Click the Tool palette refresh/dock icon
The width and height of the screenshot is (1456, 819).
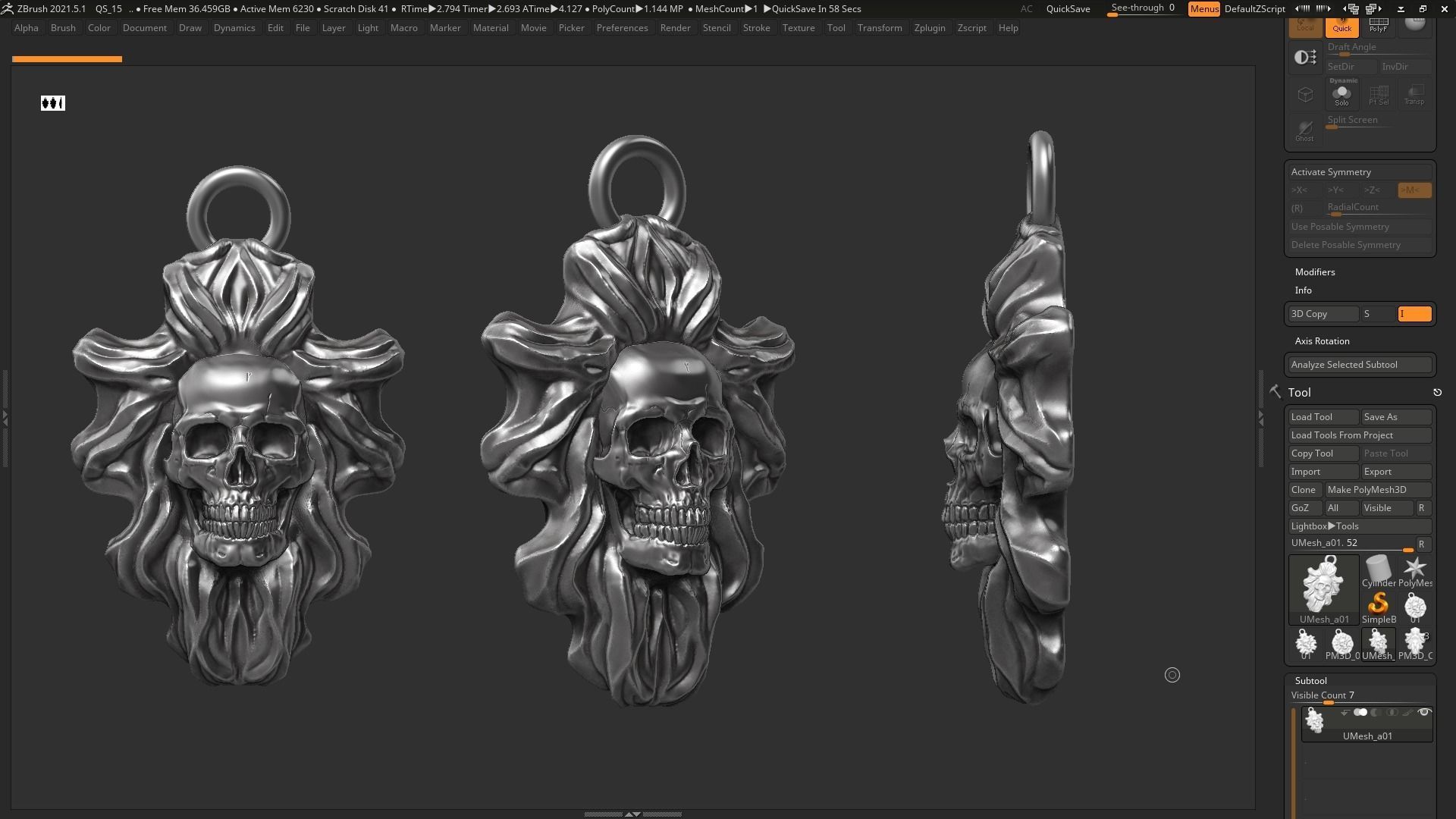(1437, 392)
